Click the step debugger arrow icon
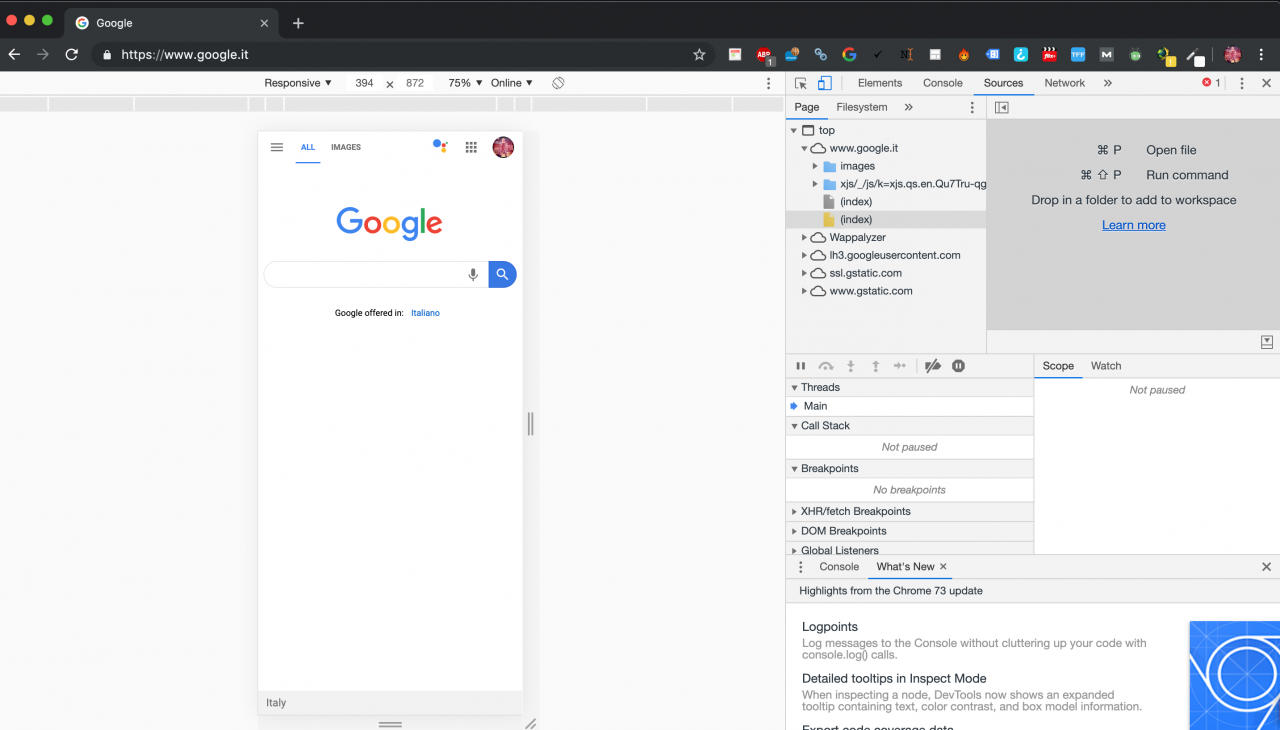Viewport: 1280px width, 730px height. click(x=900, y=366)
